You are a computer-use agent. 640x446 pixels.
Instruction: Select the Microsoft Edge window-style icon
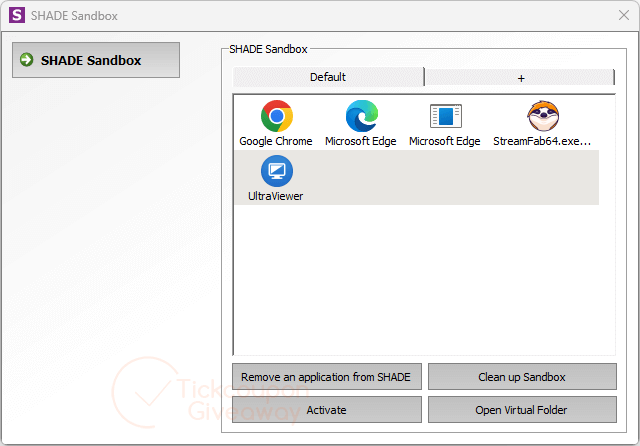pyautogui.click(x=446, y=116)
